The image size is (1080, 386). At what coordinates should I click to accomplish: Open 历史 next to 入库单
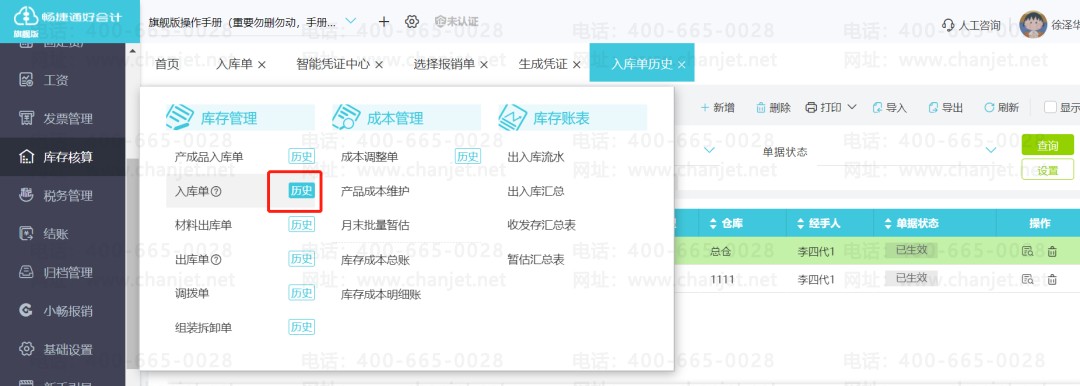point(301,191)
